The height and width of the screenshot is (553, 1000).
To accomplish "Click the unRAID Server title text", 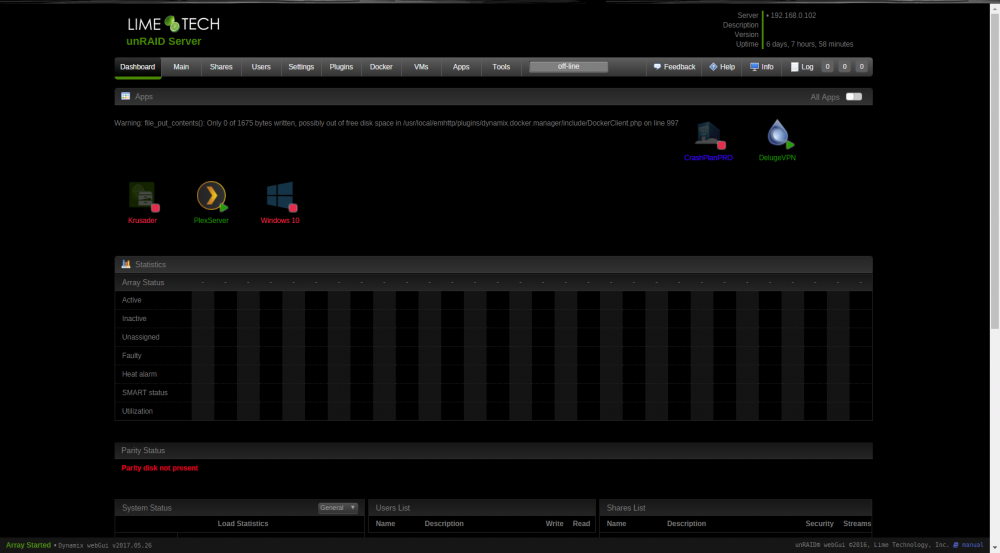I will tap(164, 41).
